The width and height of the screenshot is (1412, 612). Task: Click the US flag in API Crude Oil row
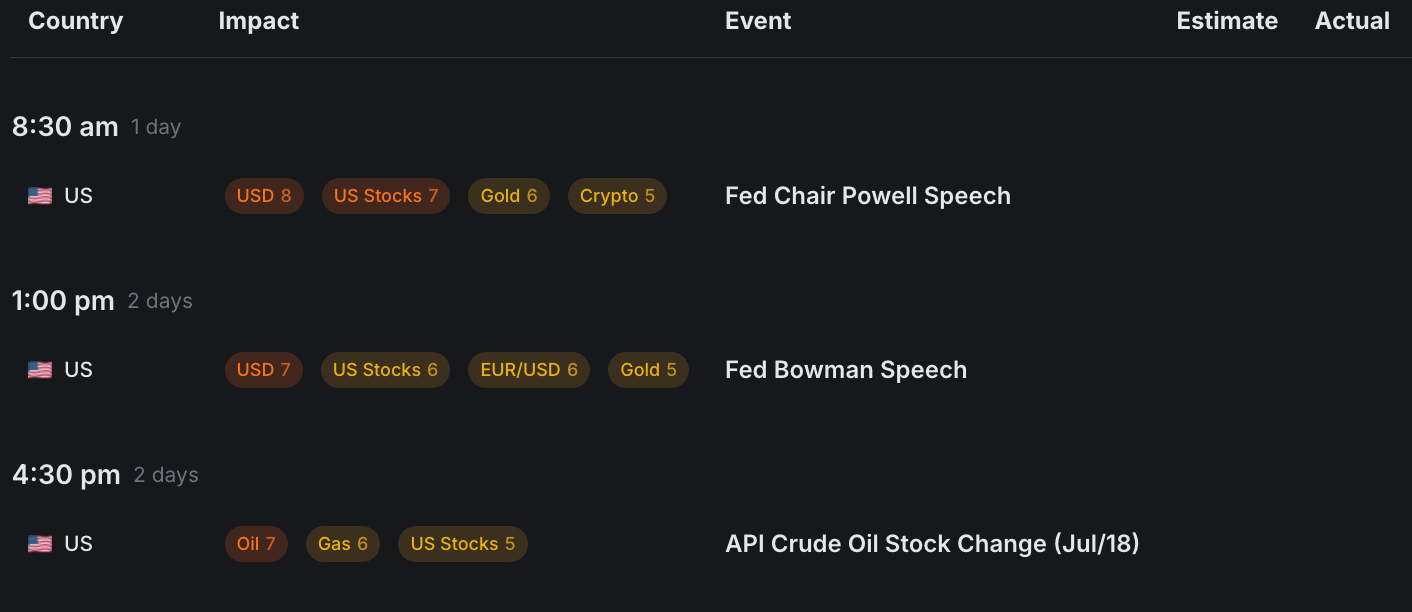[40, 544]
